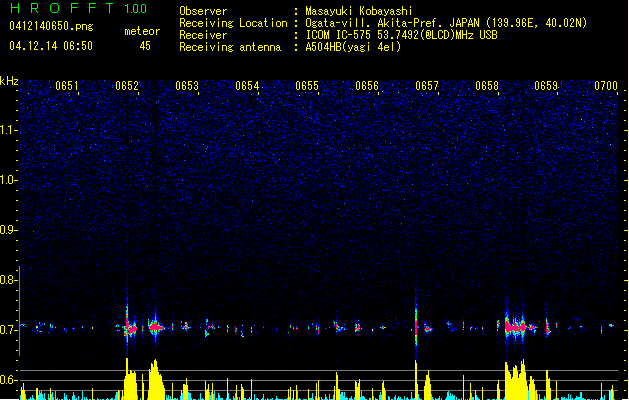Click the HROFFT 1.0.0 title text
Screen dimensions: 629x400
coord(79,8)
